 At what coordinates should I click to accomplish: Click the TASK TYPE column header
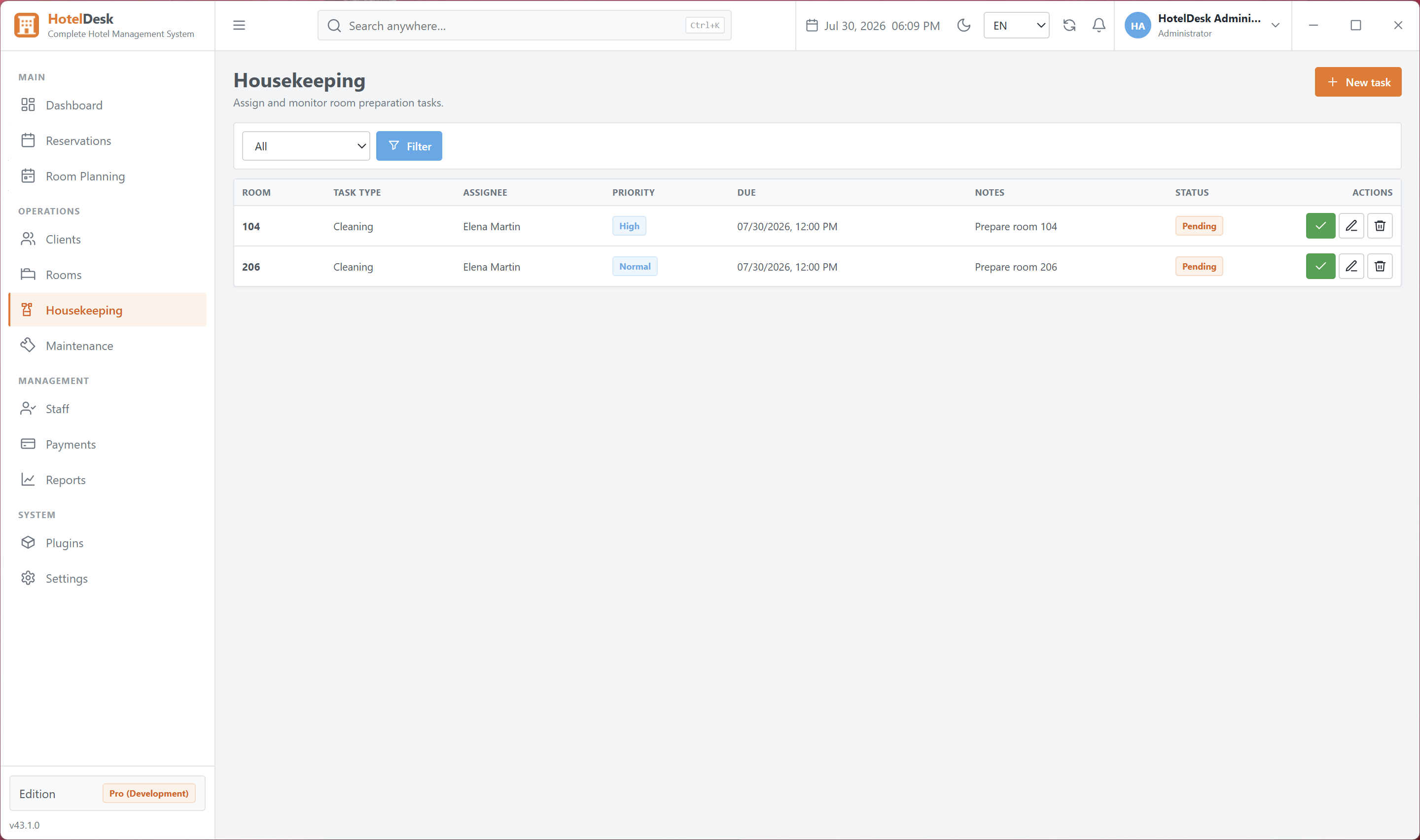[x=356, y=192]
